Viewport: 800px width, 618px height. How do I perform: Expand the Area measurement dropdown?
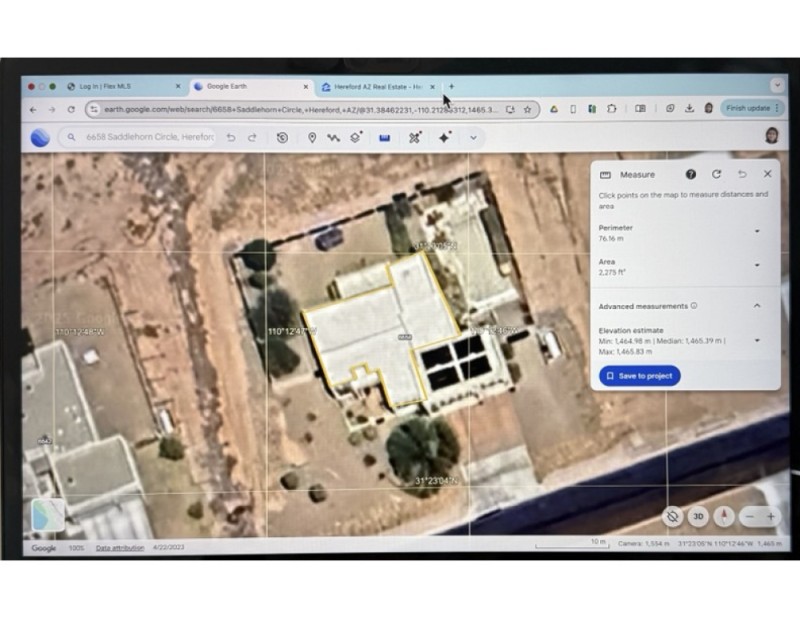(x=757, y=264)
